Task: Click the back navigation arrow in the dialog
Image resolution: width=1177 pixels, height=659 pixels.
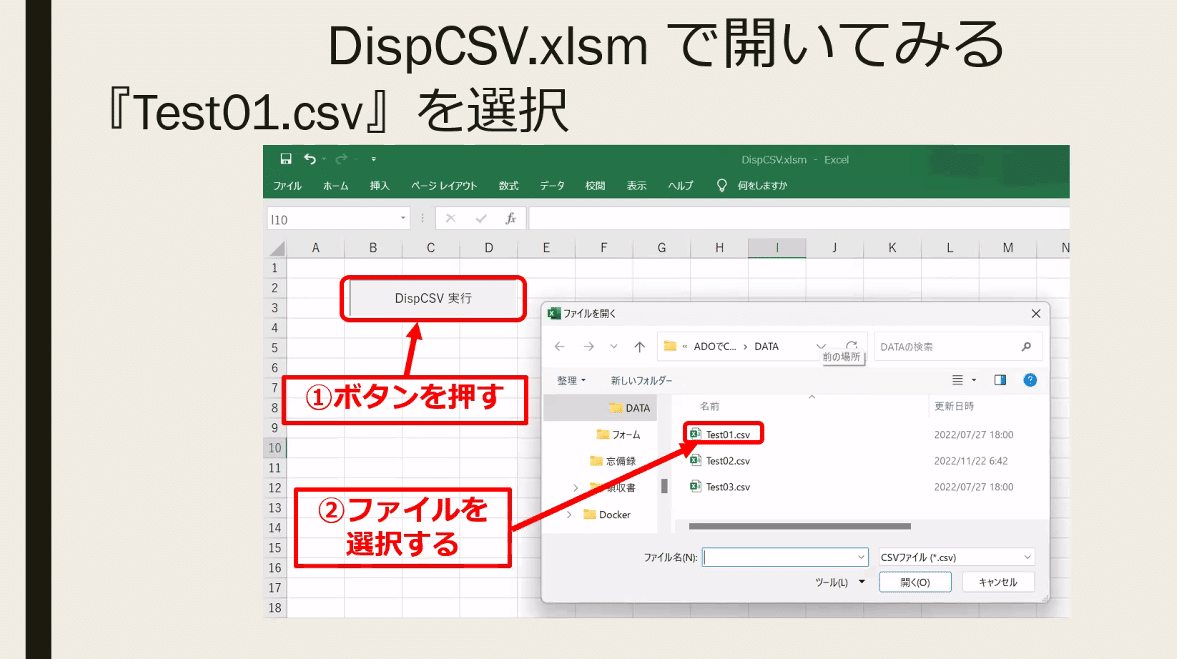Action: [560, 344]
